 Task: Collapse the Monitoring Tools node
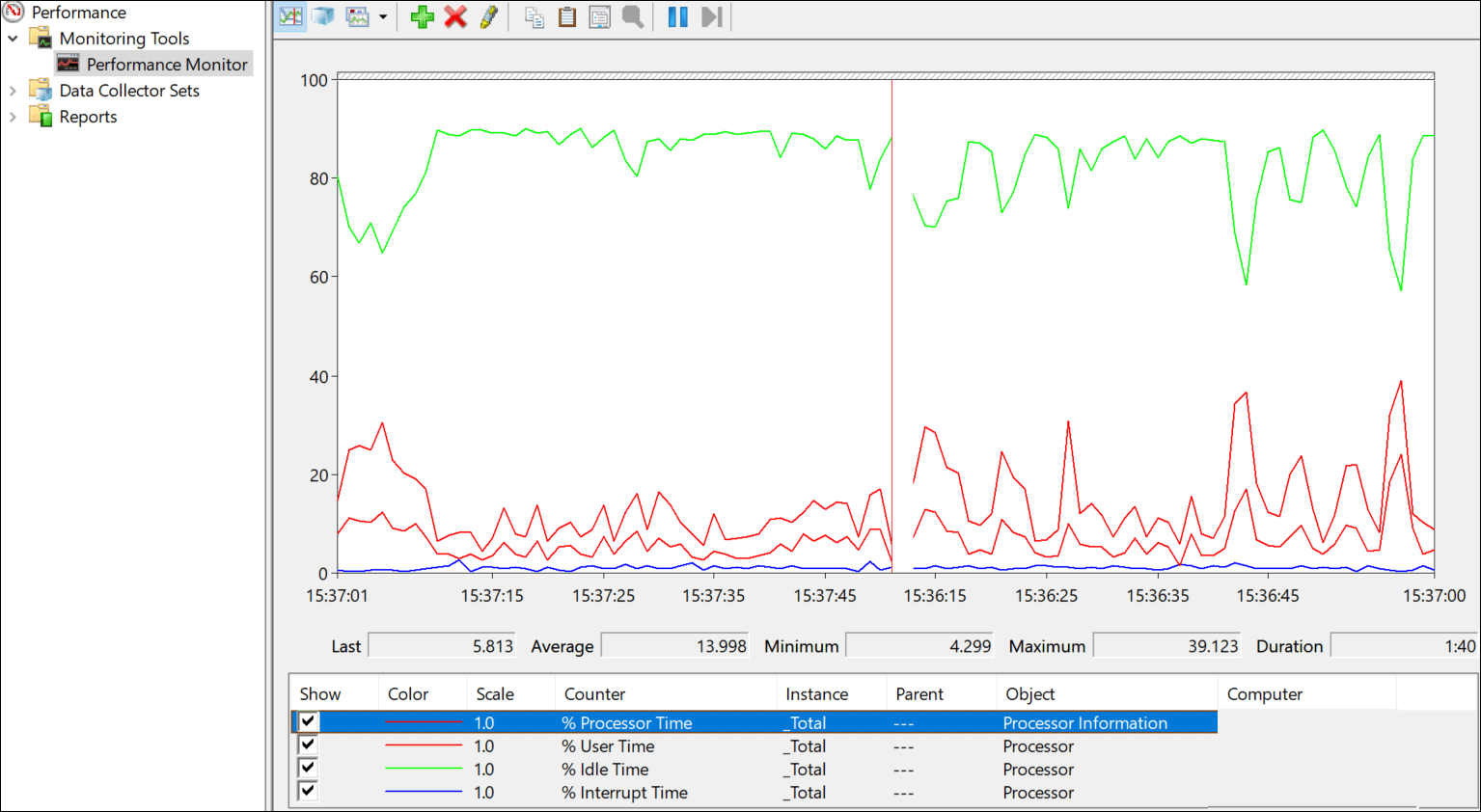click(x=13, y=38)
